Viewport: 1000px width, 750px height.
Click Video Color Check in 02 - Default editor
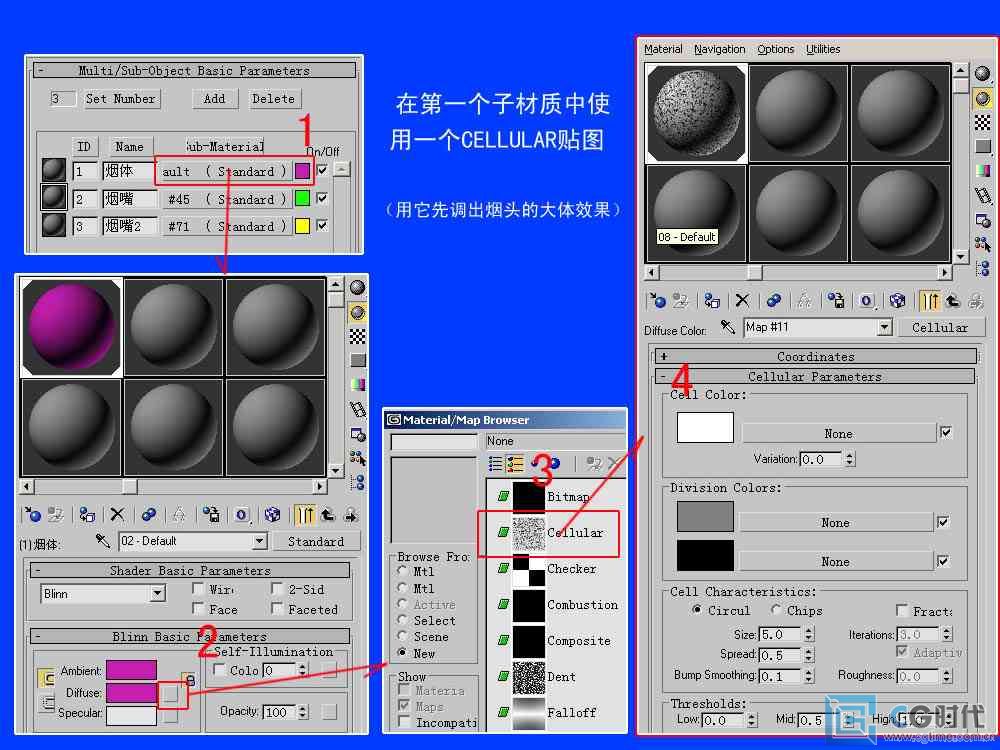(x=358, y=385)
